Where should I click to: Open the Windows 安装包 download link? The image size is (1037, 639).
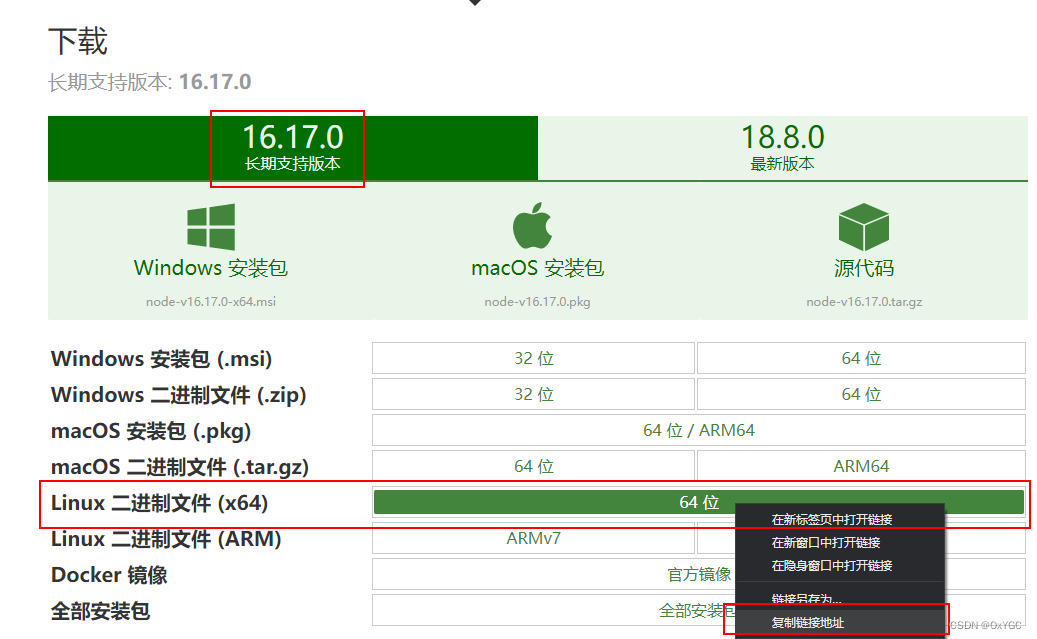pos(211,268)
